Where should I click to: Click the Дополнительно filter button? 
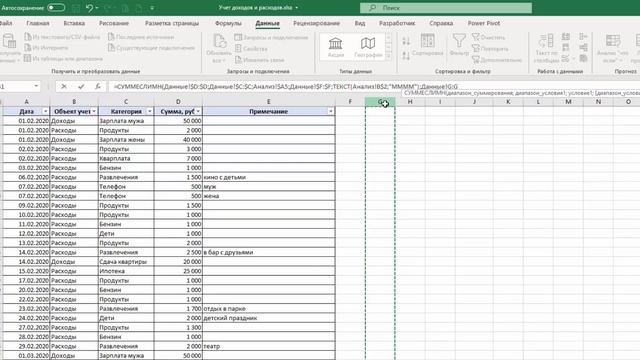(497, 60)
